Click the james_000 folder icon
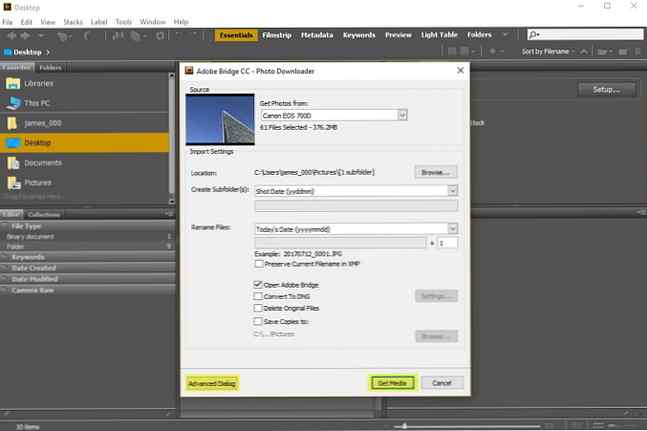The image size is (647, 431). pos(12,123)
